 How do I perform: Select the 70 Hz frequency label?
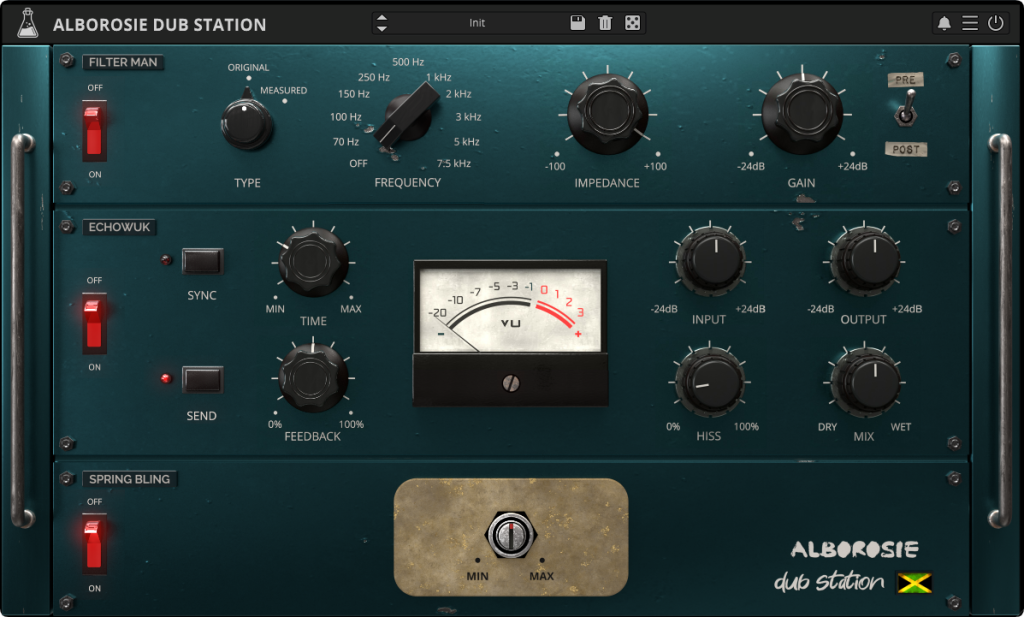pyautogui.click(x=346, y=142)
